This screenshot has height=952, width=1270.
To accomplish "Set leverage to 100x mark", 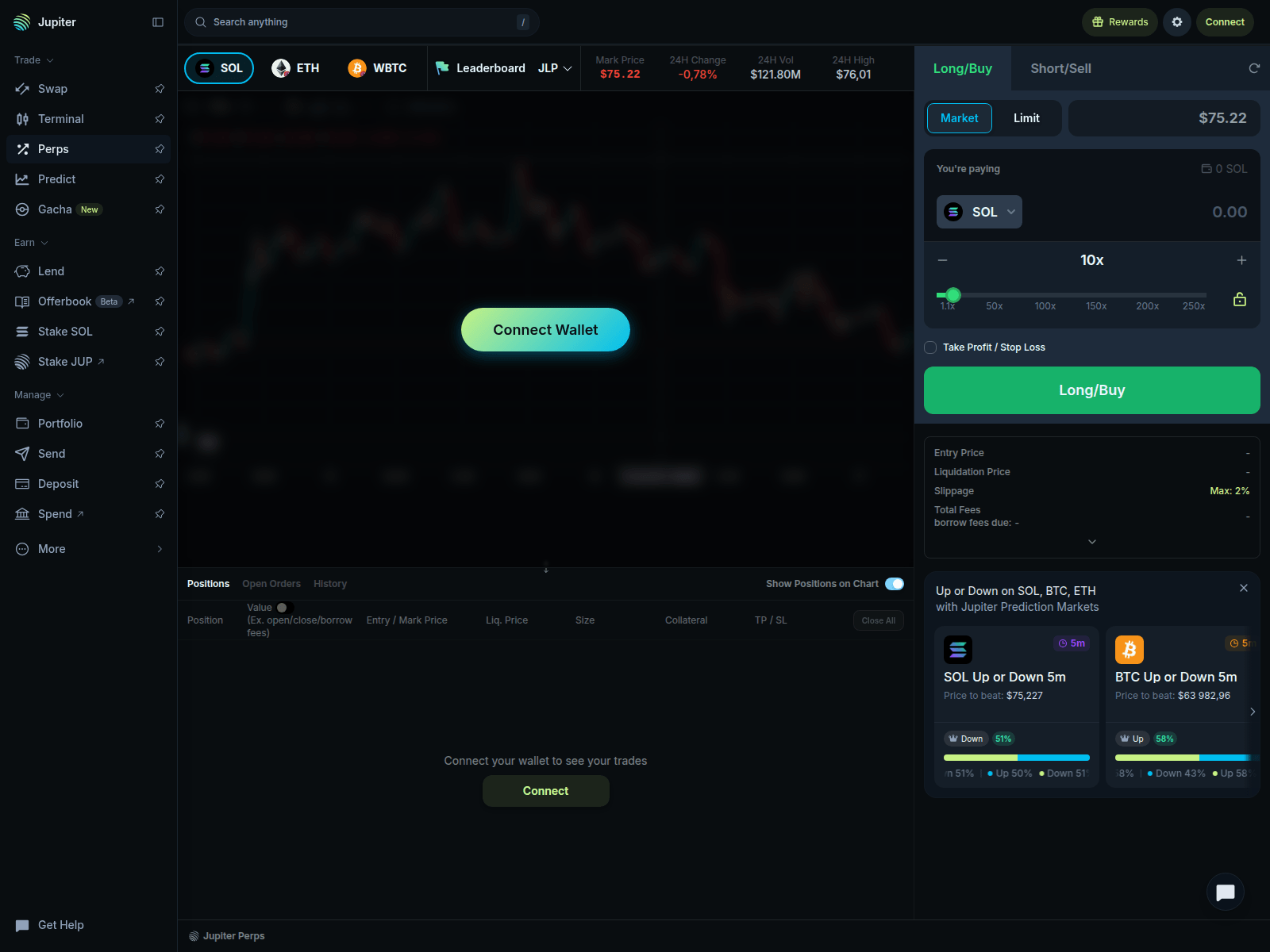I will click(x=1045, y=306).
